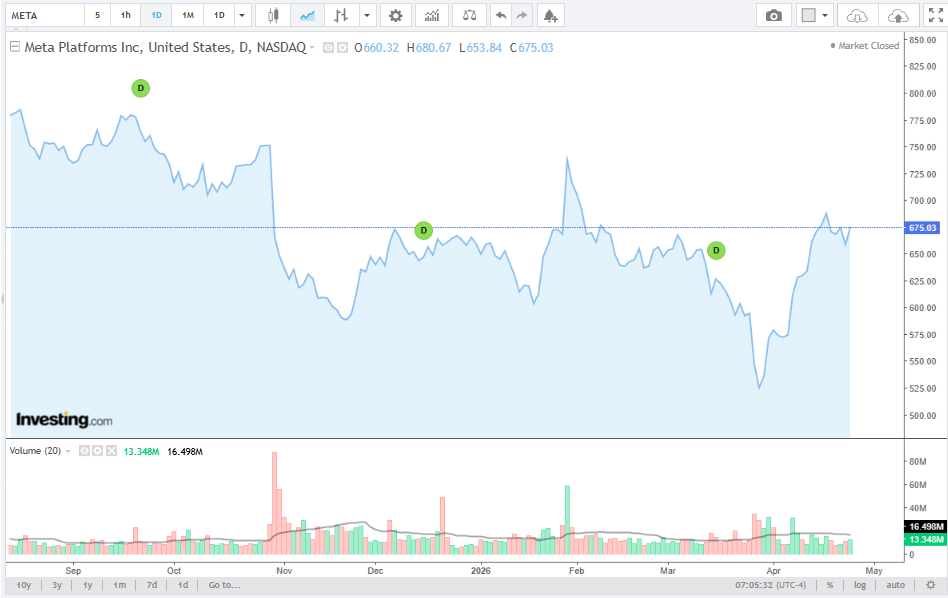Click the undo arrow icon
948x598 pixels.
point(500,15)
